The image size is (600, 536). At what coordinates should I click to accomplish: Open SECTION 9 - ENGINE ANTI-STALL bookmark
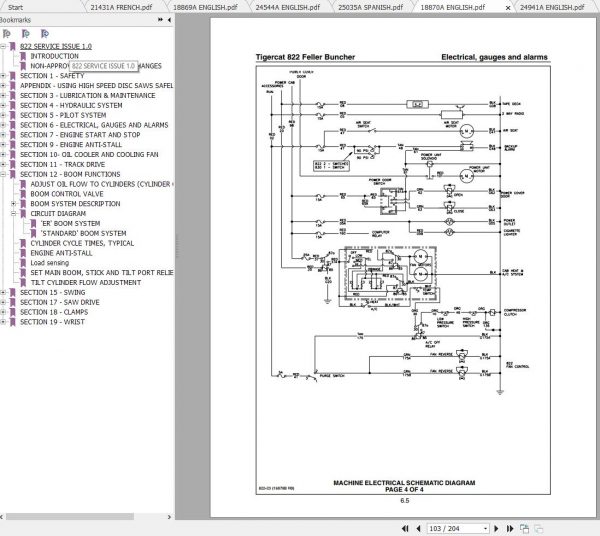(71, 145)
